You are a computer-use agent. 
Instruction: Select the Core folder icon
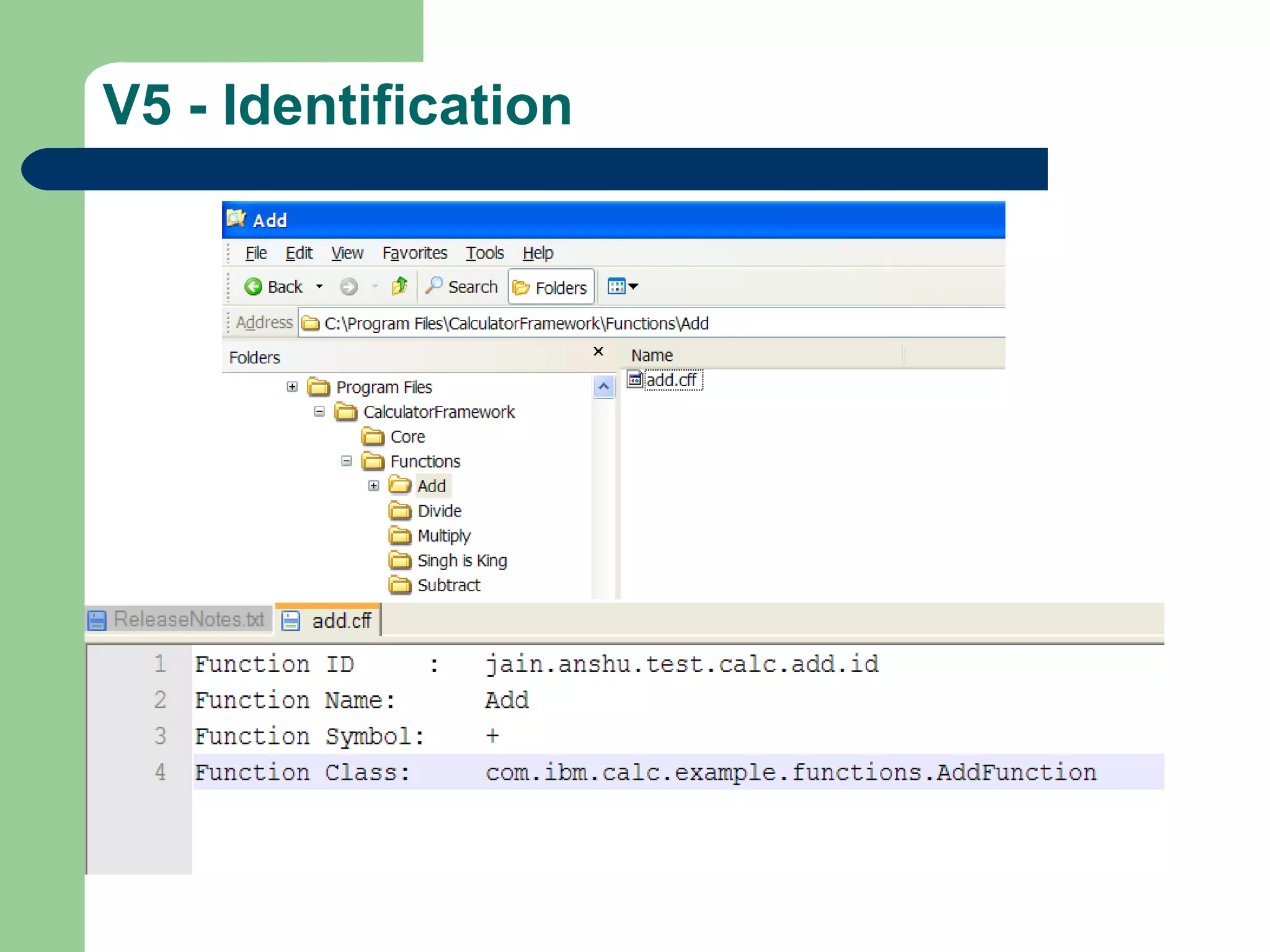tap(373, 437)
